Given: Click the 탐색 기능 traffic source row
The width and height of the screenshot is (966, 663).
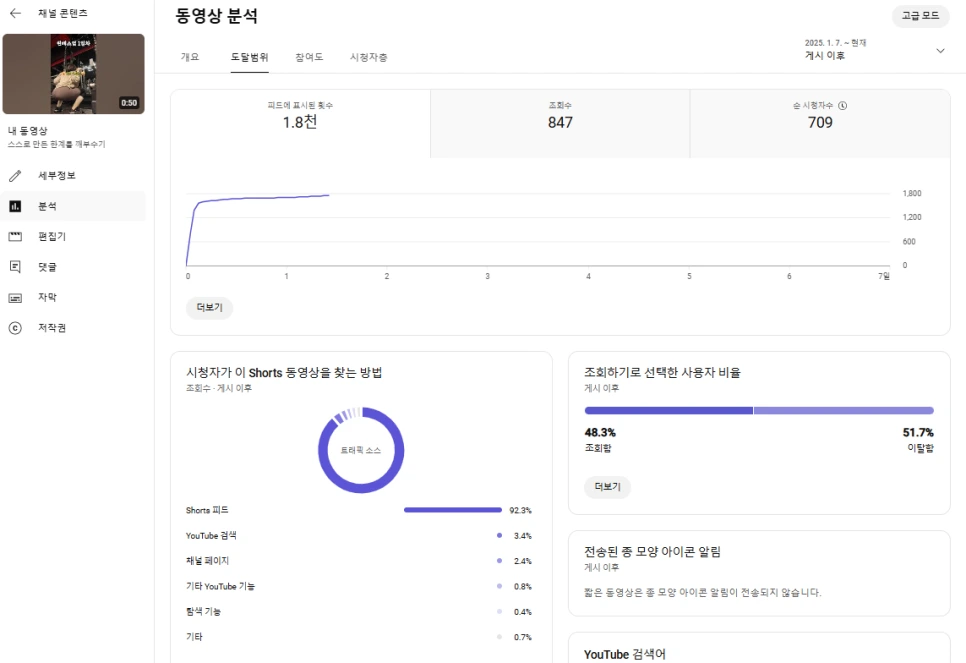Looking at the screenshot, I should pyautogui.click(x=359, y=612).
